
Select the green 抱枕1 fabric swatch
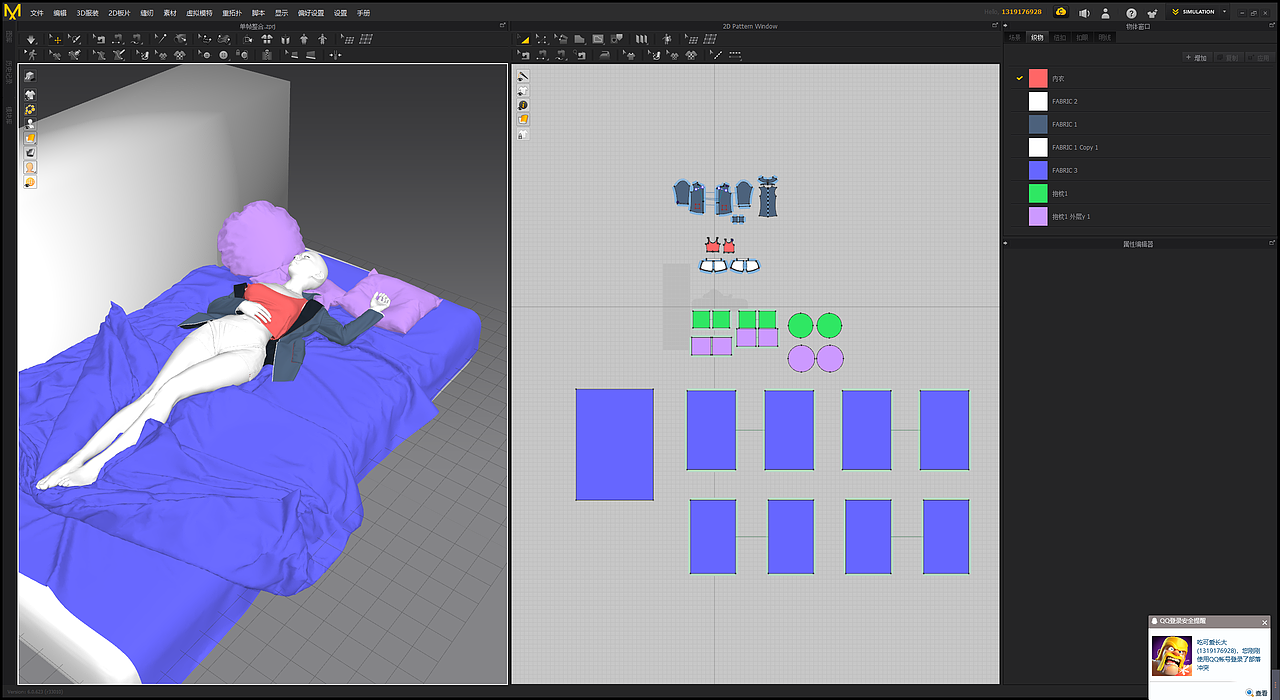(1038, 193)
